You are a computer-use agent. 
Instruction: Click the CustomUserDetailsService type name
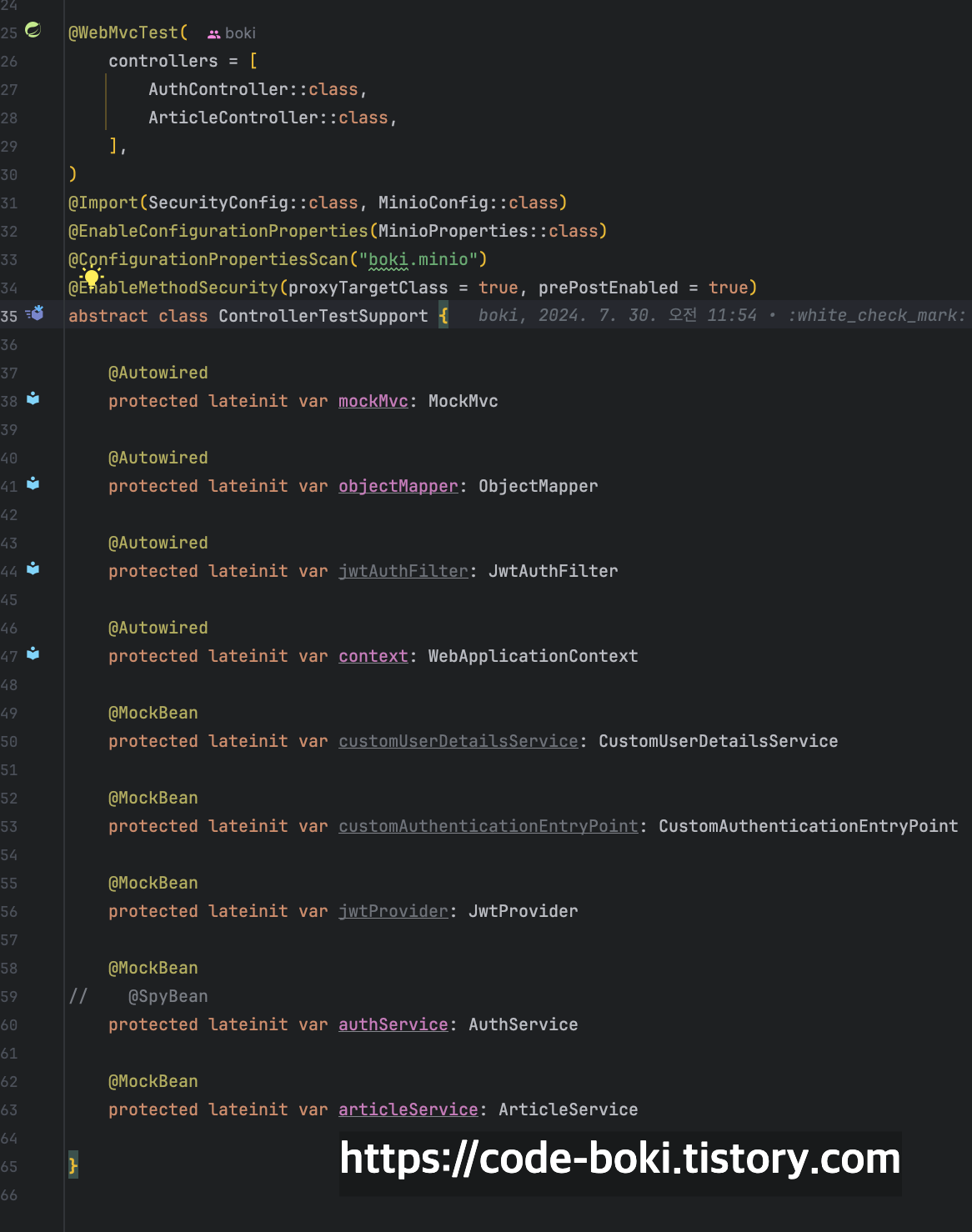719,741
